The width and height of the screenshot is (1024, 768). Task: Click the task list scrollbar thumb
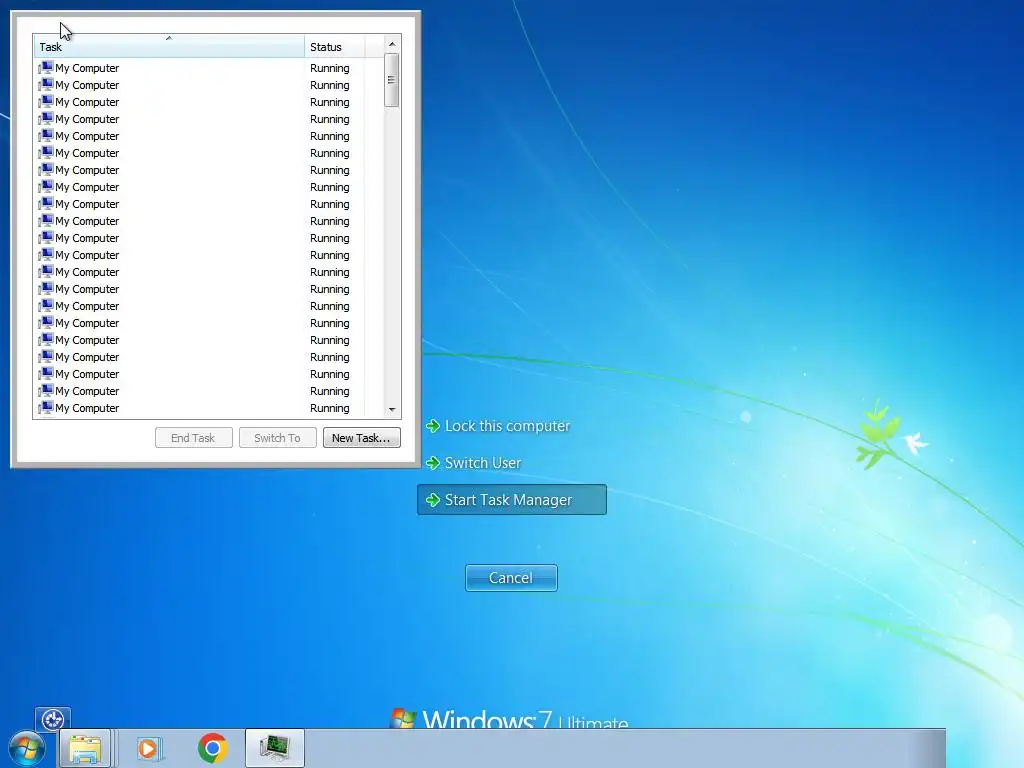pyautogui.click(x=392, y=80)
